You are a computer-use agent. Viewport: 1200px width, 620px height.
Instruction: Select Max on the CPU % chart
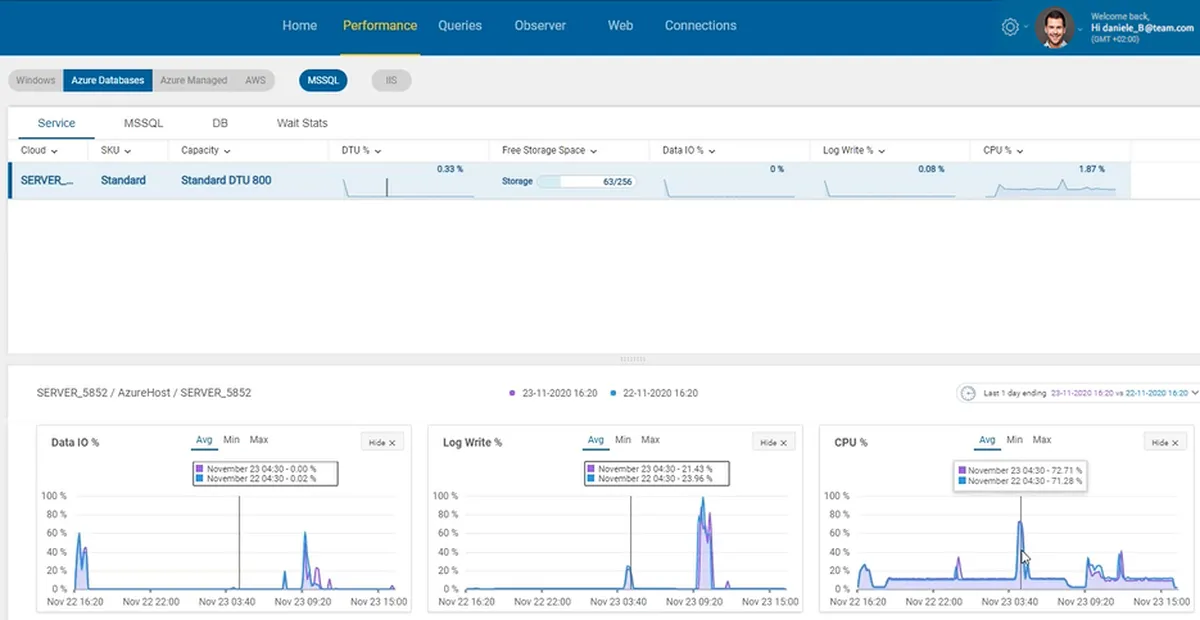(x=1042, y=440)
